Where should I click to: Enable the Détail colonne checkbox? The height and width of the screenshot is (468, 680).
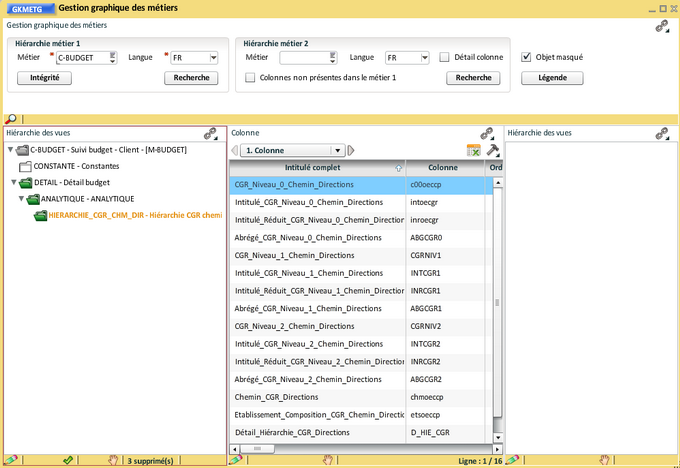point(444,58)
